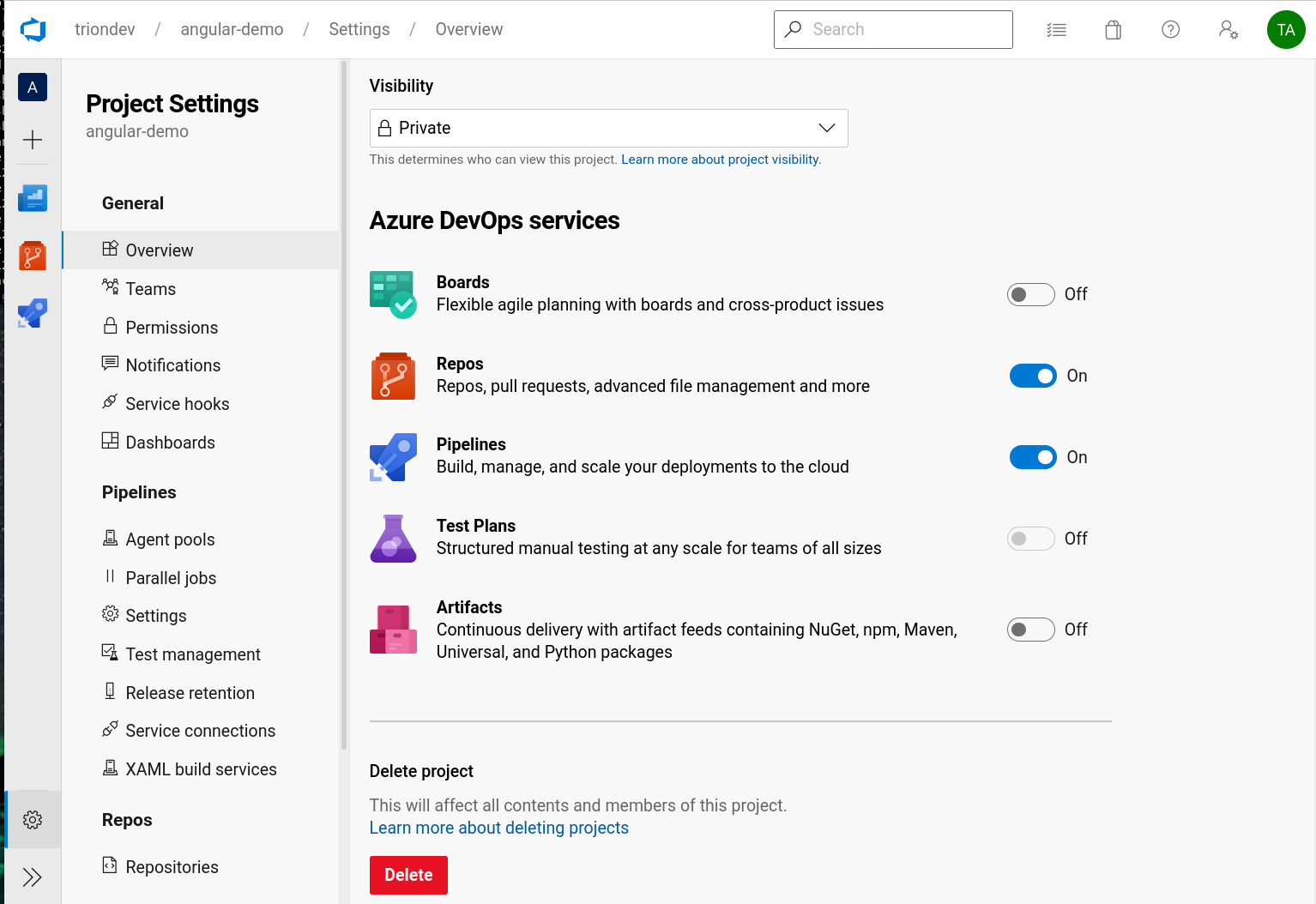
Task: Click the settings panel scrollbar
Action: tap(344, 403)
